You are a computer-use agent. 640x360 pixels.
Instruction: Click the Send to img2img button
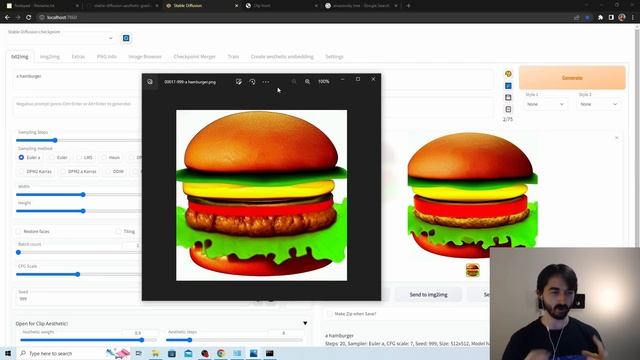tap(428, 294)
